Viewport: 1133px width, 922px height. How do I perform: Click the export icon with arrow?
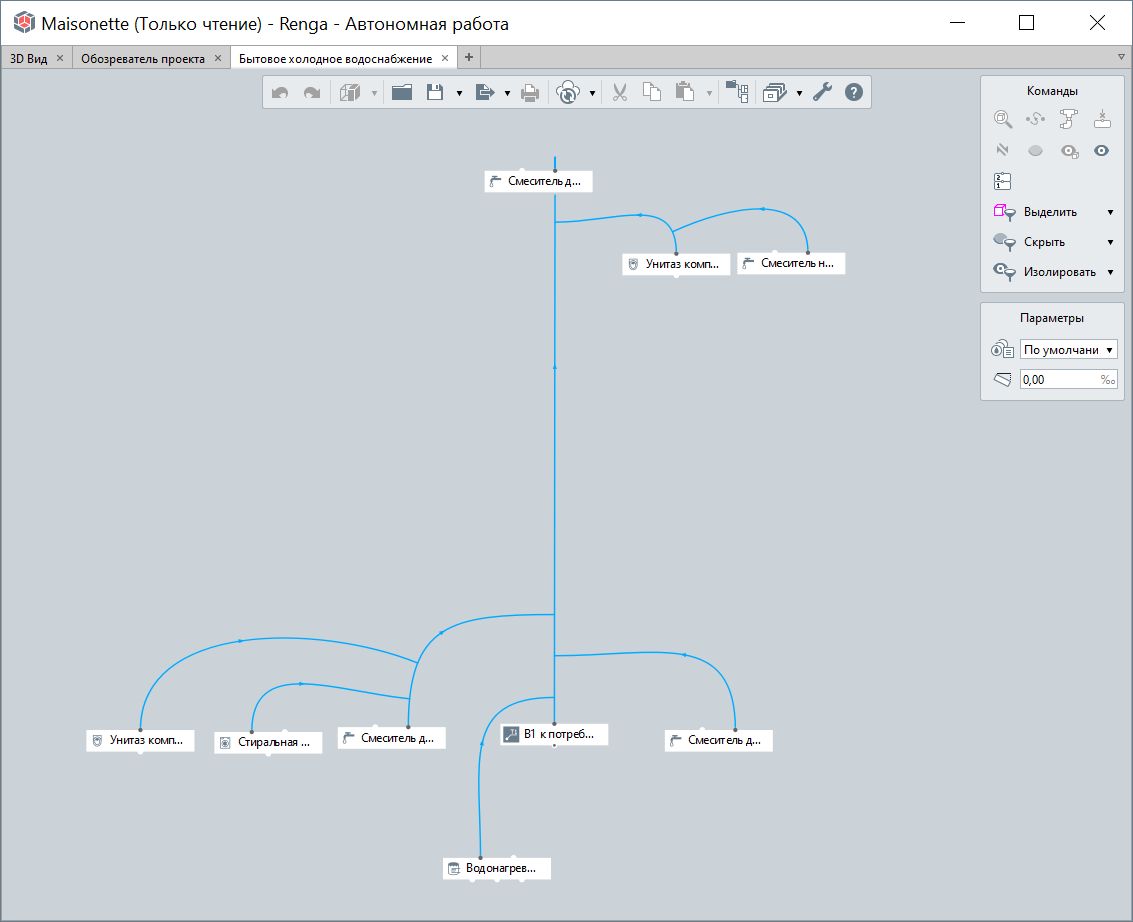[485, 92]
